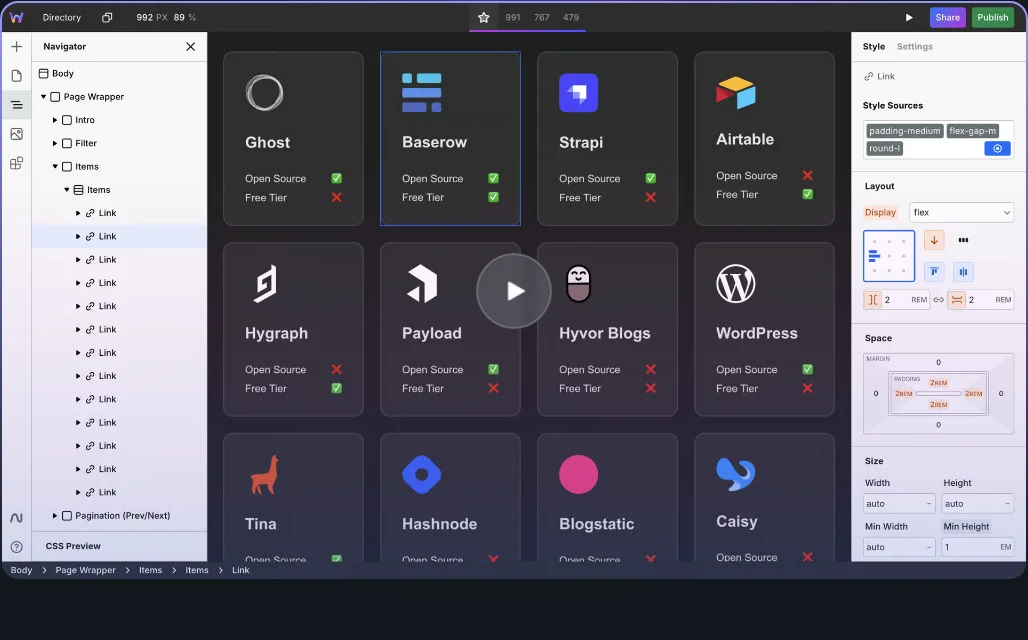Click the horizontal flex direction icon

pos(963,240)
